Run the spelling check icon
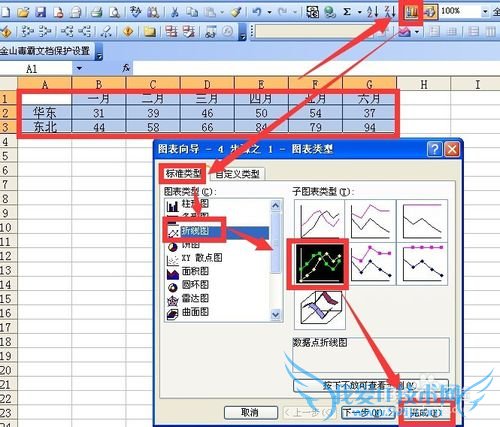Viewport: 500px width, 427px height. 135,12
